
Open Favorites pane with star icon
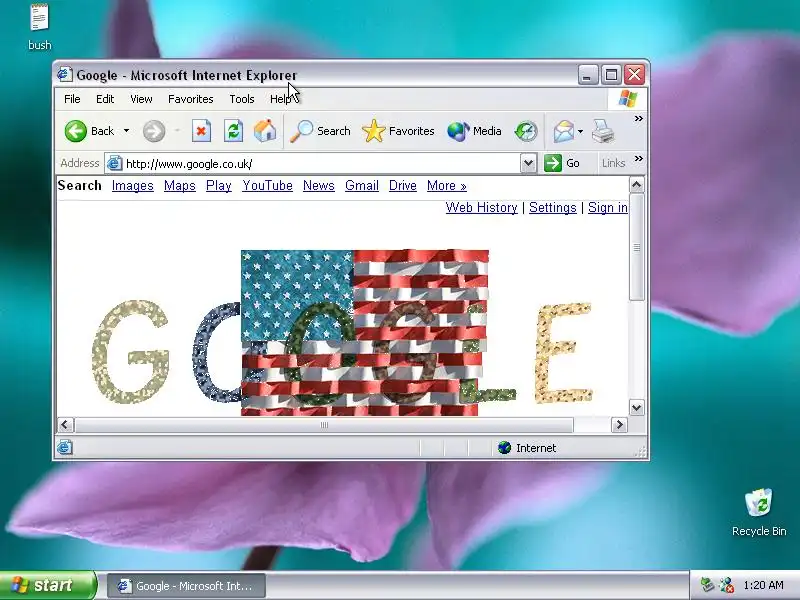point(373,131)
